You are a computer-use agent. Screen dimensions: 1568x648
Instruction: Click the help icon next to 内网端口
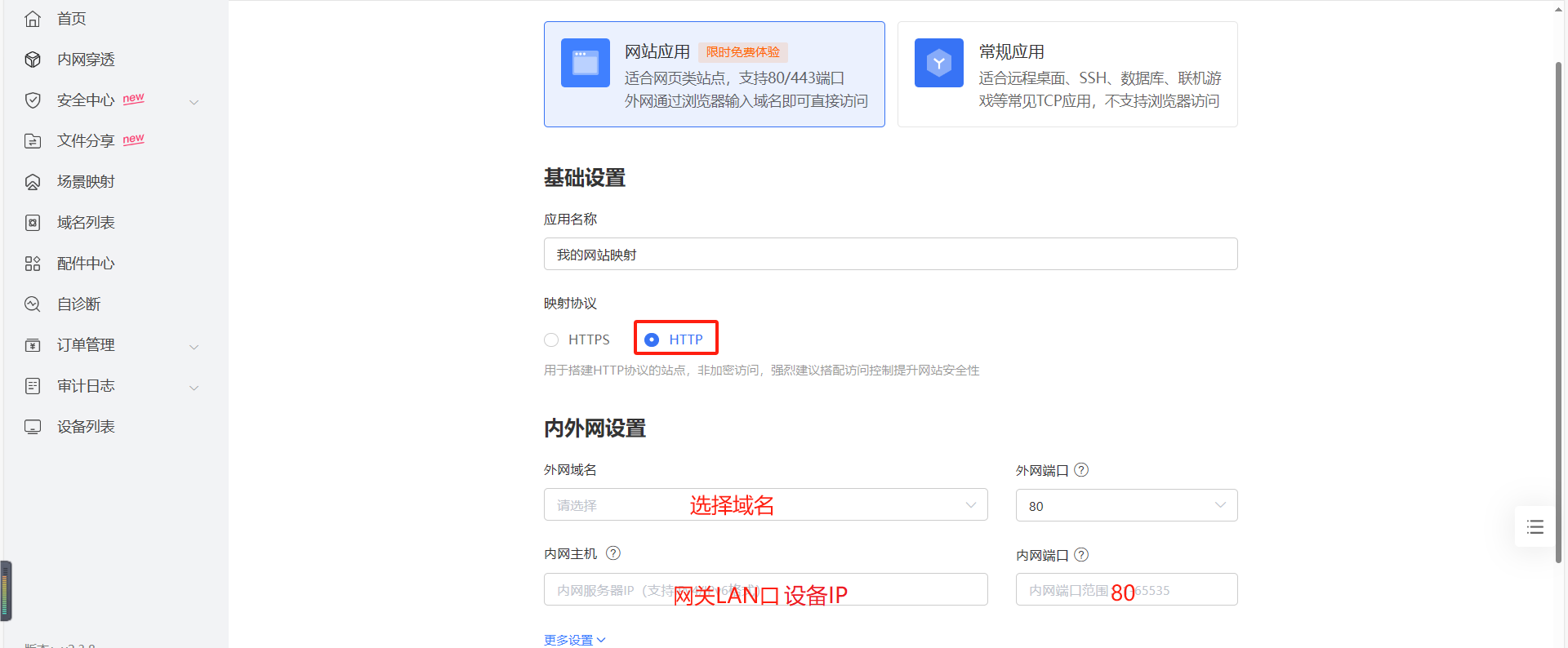[1081, 555]
